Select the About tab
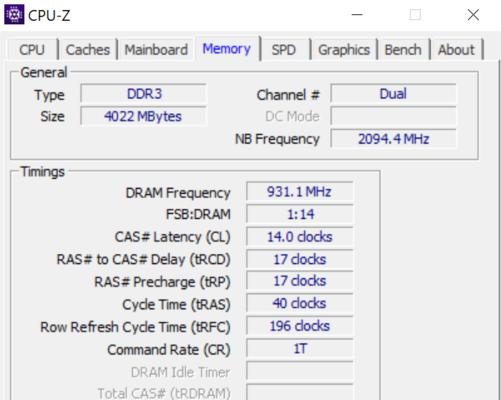 coord(456,50)
